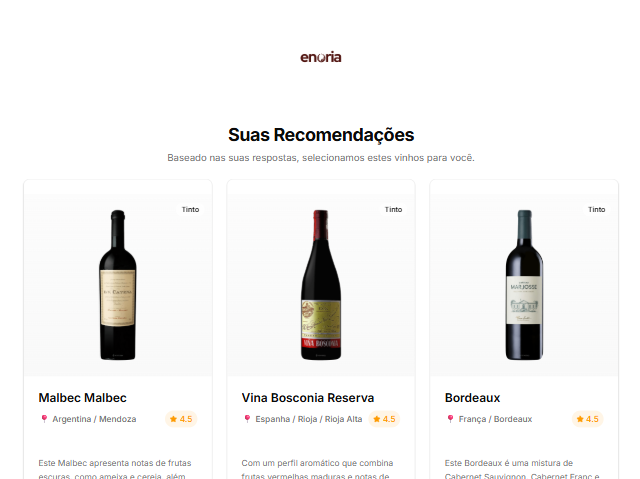
Task: Click the Suas Recomendações heading
Action: point(321,135)
